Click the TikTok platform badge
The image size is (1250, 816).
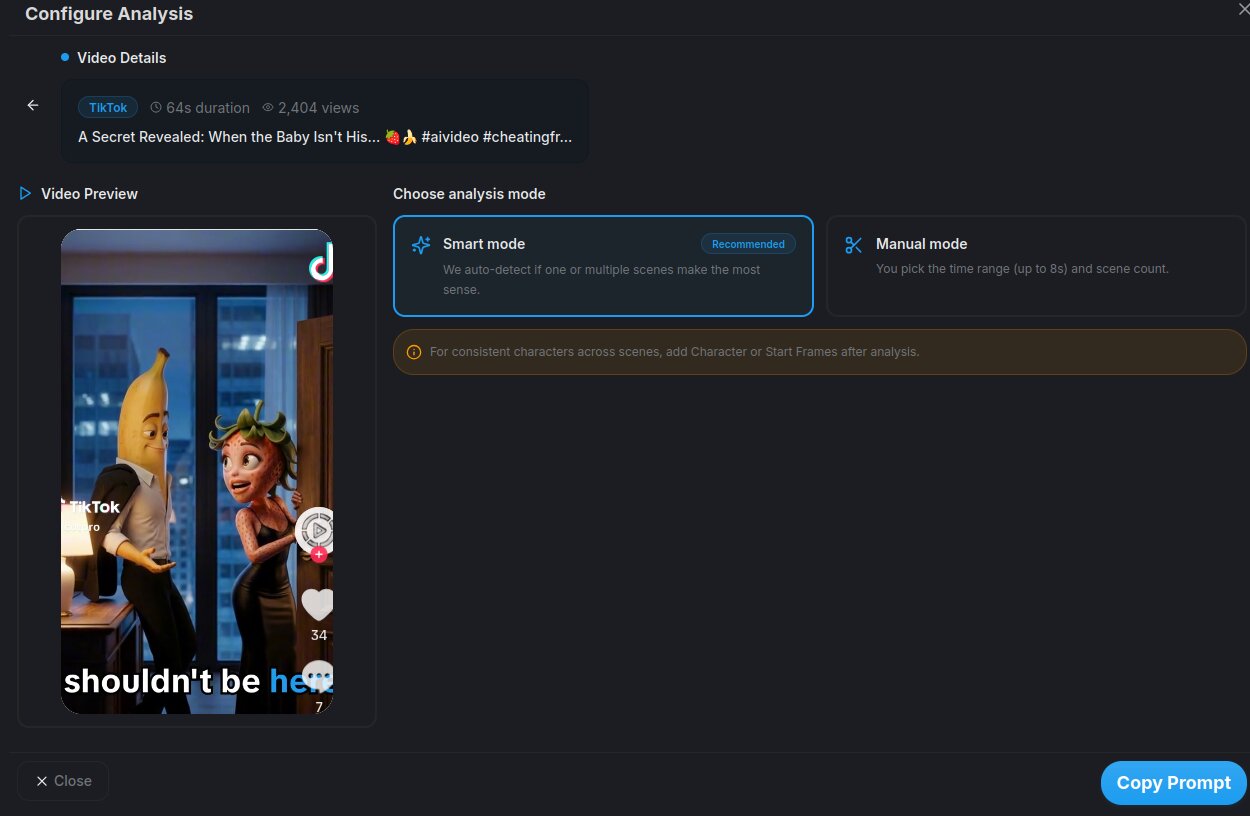coord(108,107)
